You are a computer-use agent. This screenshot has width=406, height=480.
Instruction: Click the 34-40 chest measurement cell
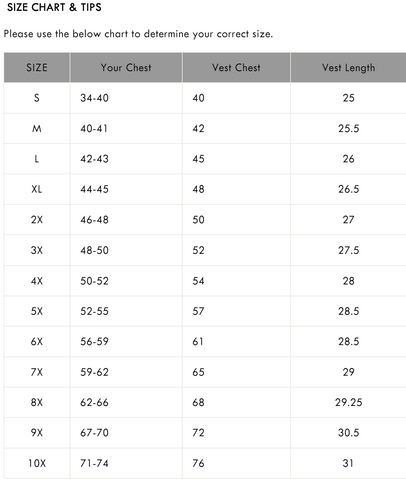click(x=126, y=98)
